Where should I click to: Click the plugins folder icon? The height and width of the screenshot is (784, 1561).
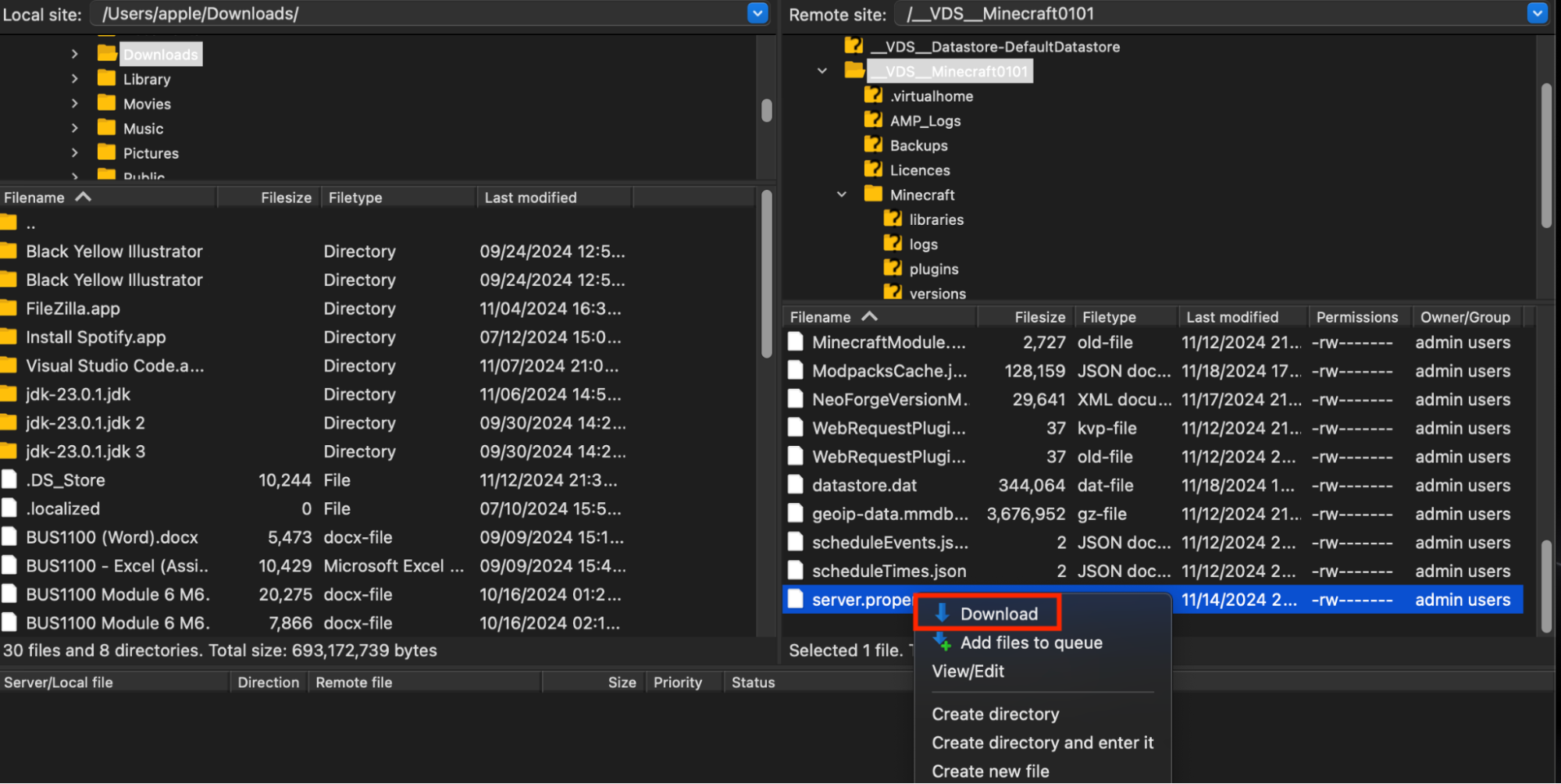coord(893,268)
